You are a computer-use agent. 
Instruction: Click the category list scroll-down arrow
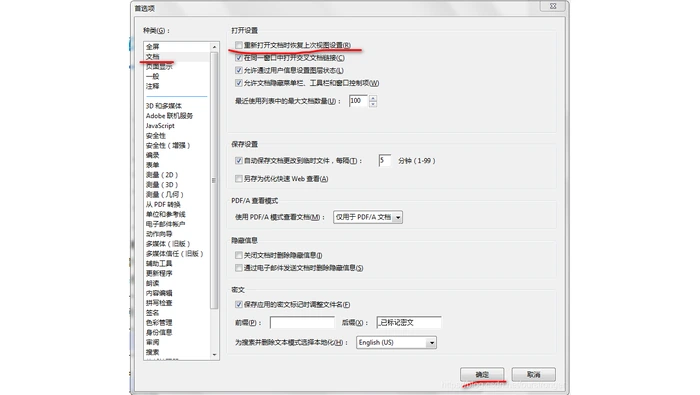214,355
